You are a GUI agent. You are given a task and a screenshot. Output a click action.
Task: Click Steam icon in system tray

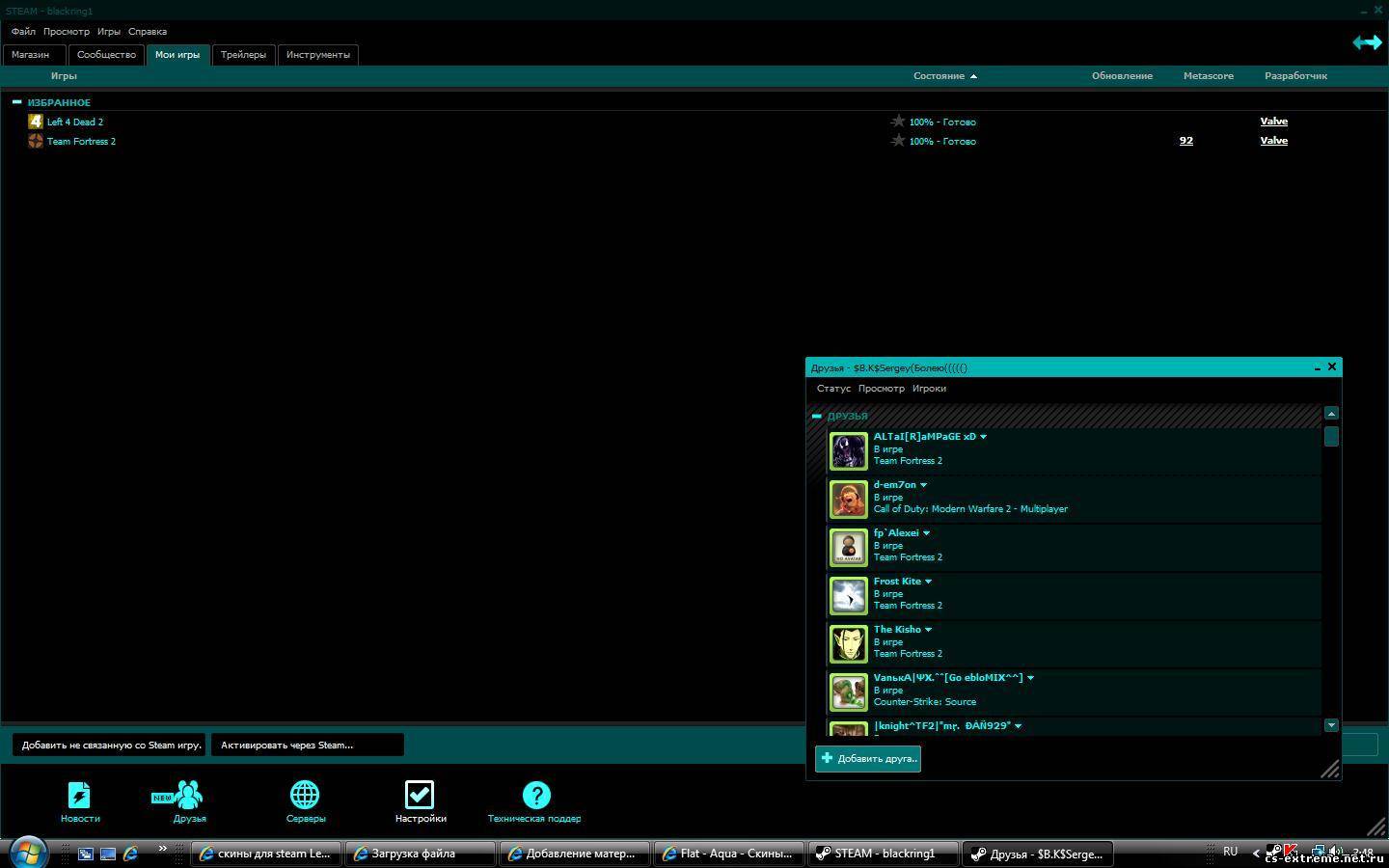point(1273,852)
